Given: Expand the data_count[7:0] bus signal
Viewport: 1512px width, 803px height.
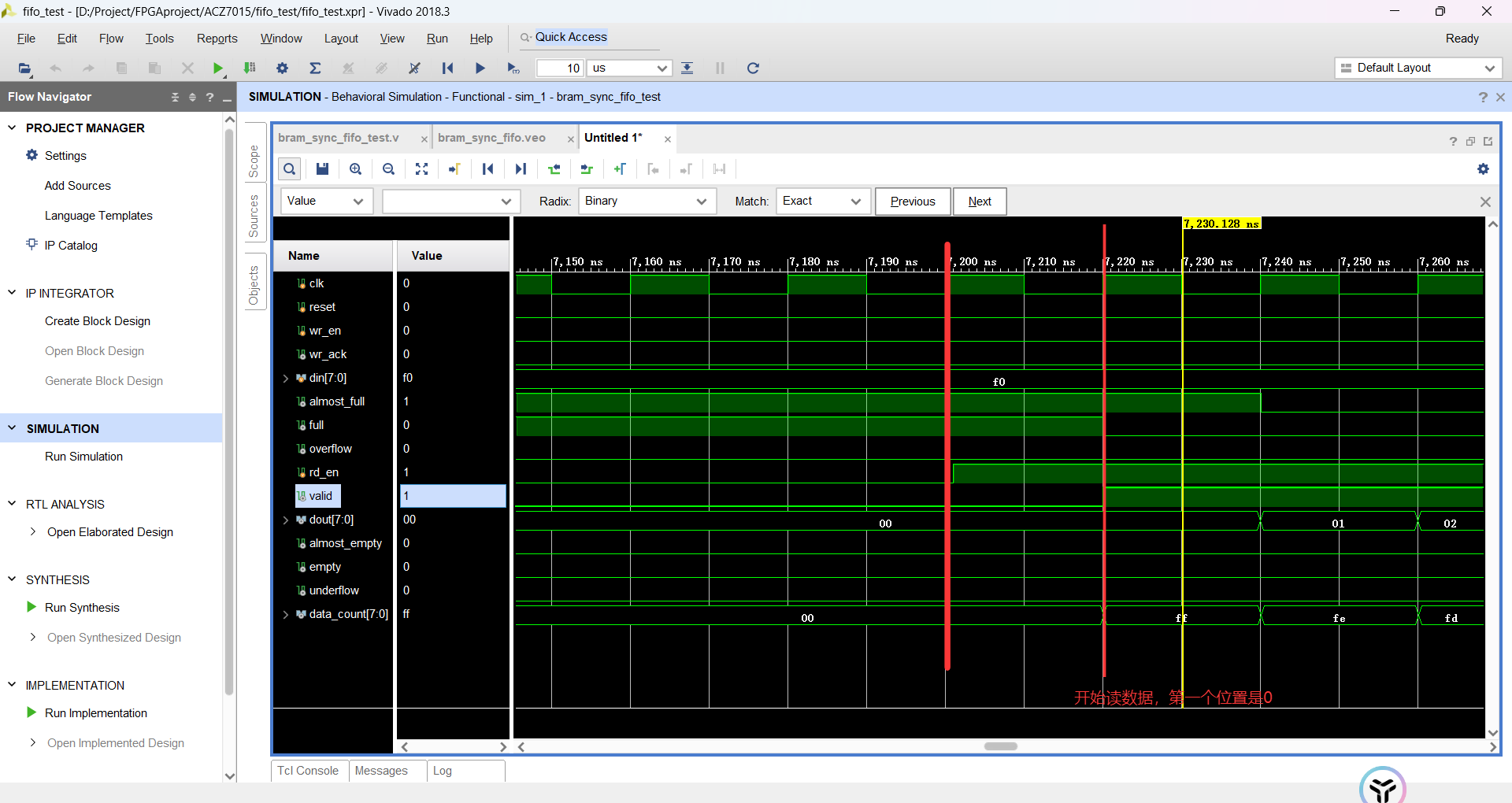Looking at the screenshot, I should (x=286, y=615).
